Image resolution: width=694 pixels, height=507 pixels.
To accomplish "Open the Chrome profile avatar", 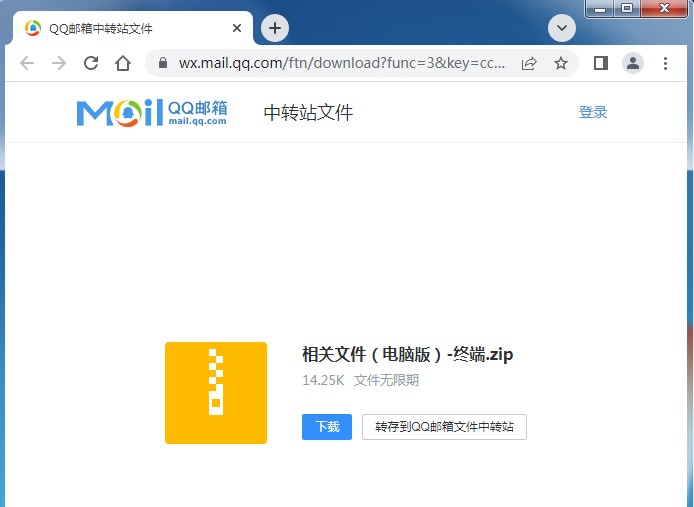I will 633,63.
